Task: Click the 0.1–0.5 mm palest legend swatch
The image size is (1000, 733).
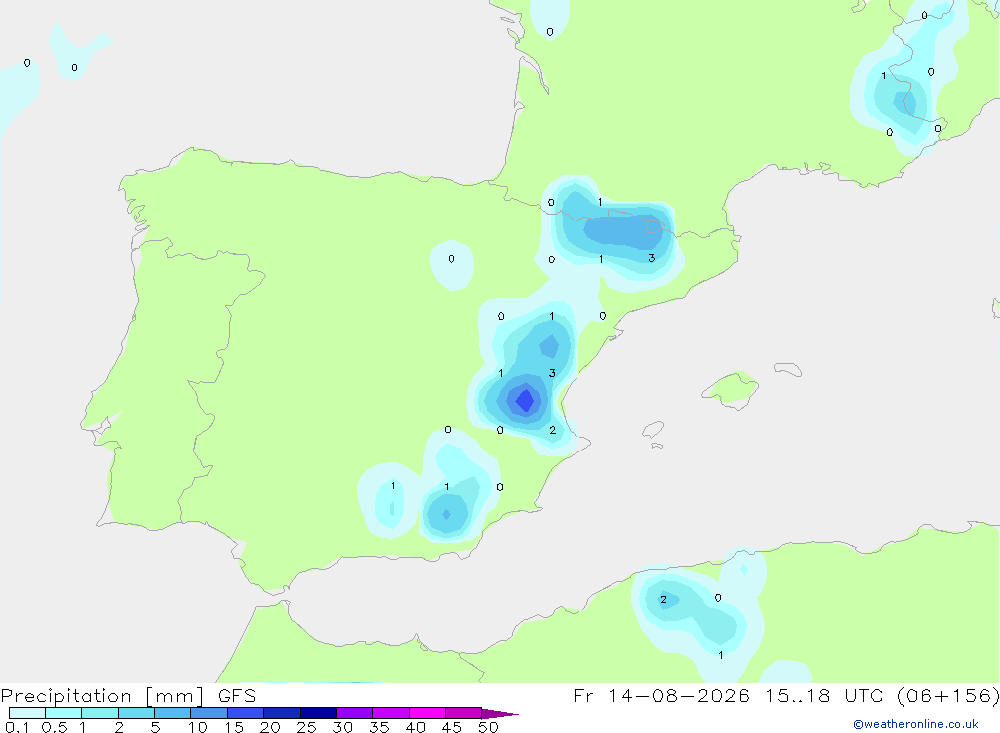Action: click(27, 713)
